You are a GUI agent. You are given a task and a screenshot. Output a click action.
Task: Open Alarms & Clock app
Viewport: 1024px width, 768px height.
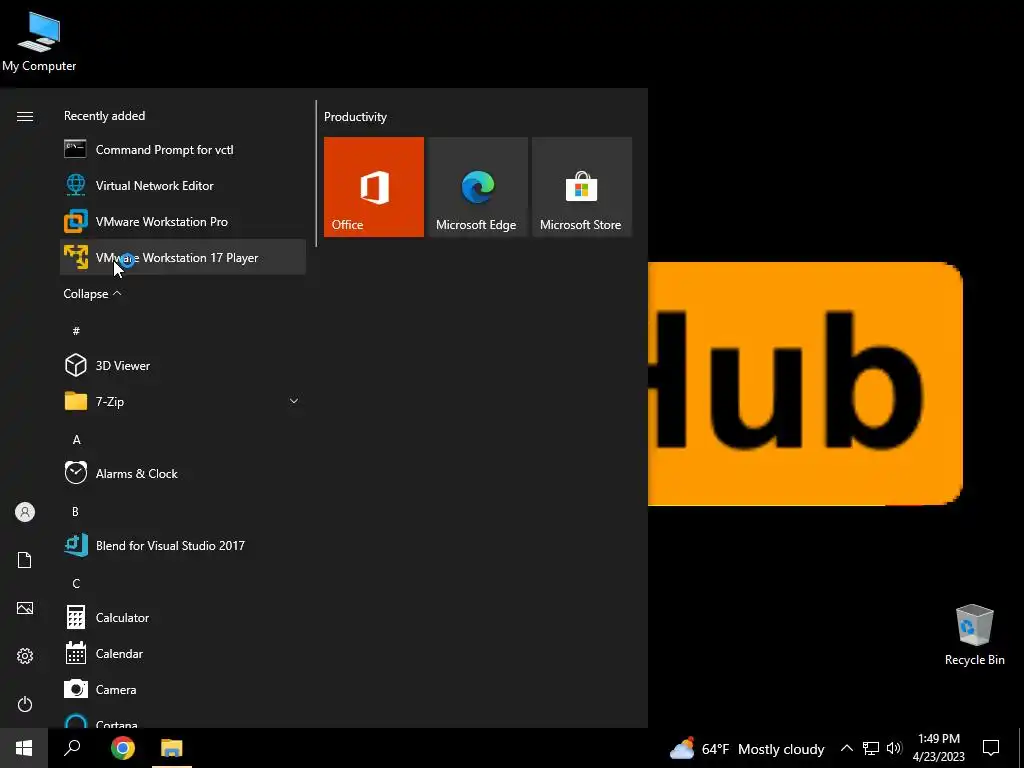click(x=183, y=473)
